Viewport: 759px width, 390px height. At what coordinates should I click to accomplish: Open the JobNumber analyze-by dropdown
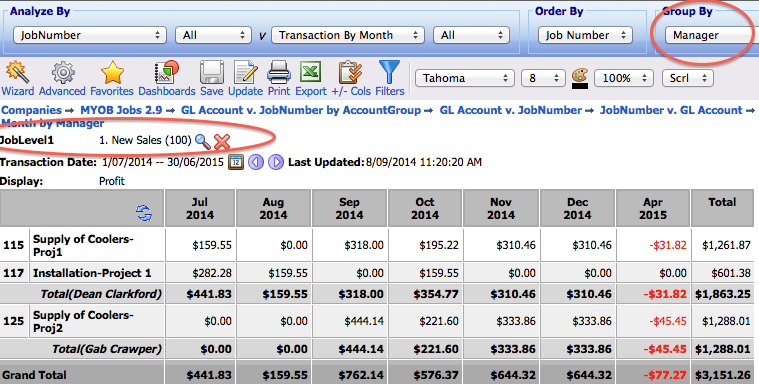(90, 35)
